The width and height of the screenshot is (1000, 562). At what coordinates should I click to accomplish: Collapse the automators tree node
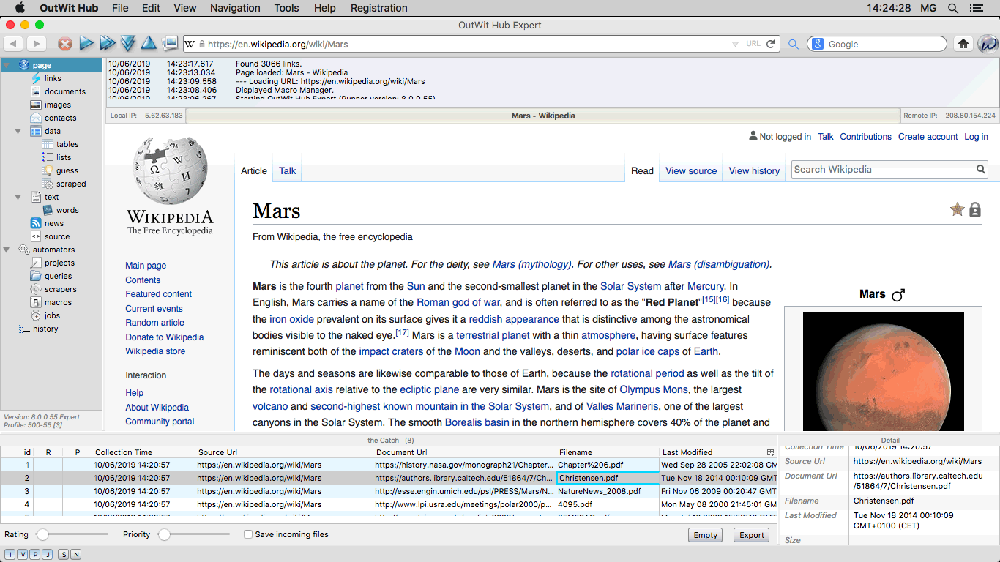pos(7,249)
